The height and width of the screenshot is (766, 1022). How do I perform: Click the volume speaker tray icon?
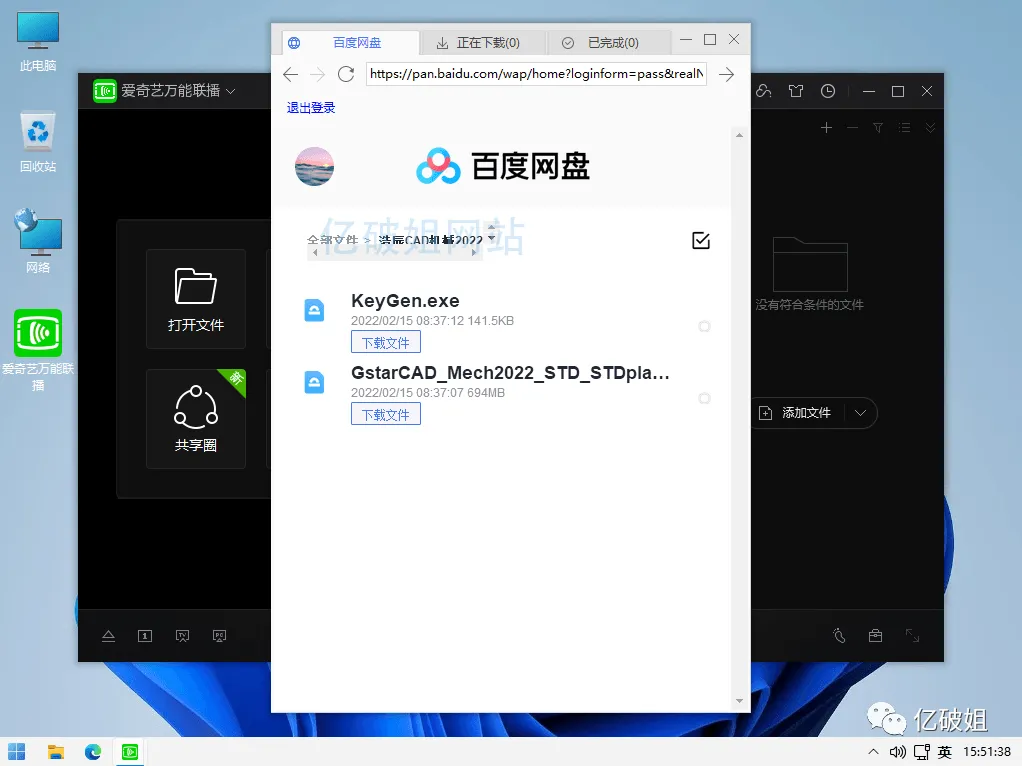[x=898, y=752]
